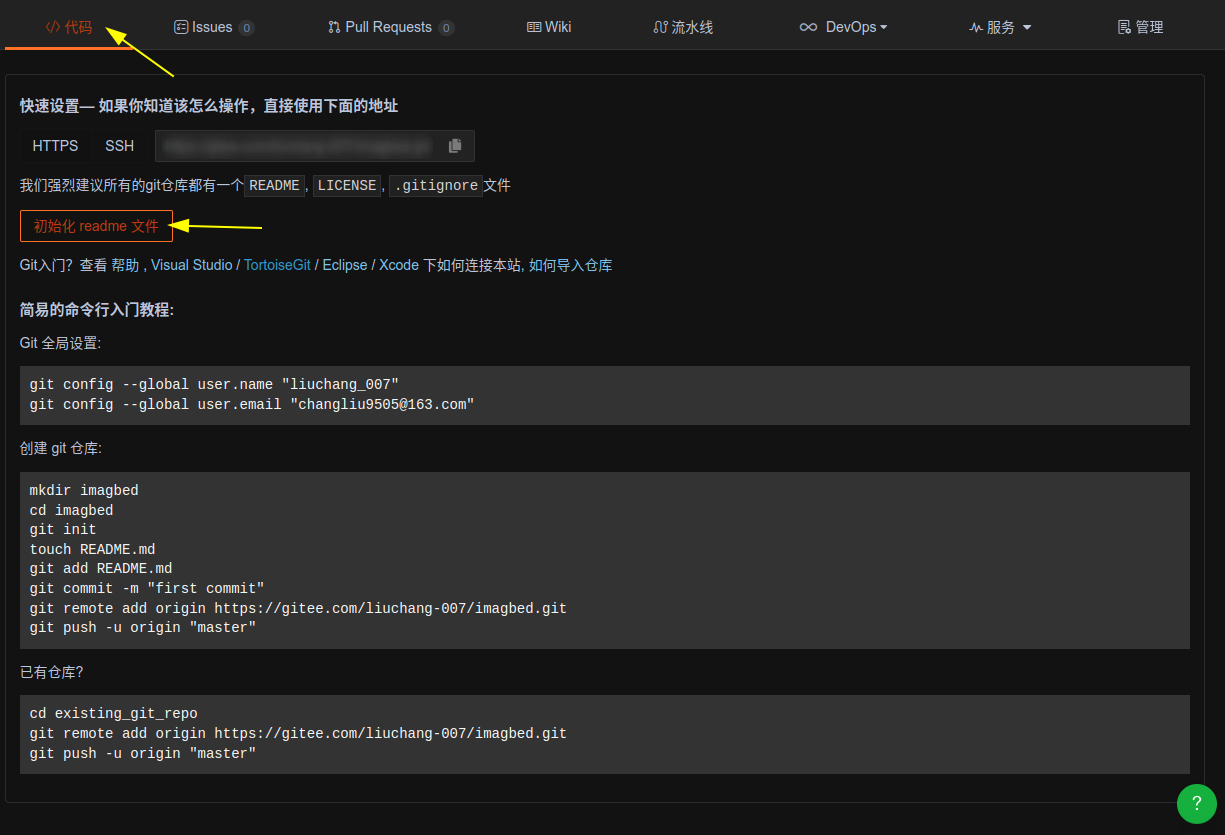Image resolution: width=1225 pixels, height=835 pixels.
Task: Click the Pull Requests count badge
Action: coord(446,28)
